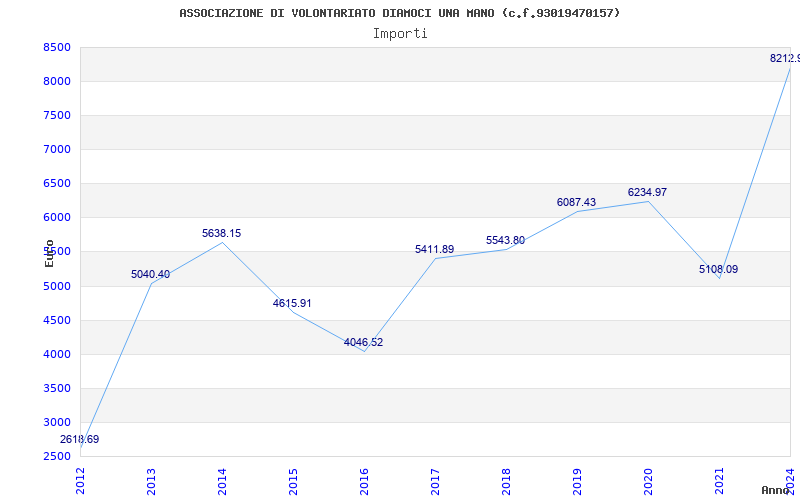Click the x-axis year label 2018
Viewport: 800px width, 500px height.
coord(506,481)
